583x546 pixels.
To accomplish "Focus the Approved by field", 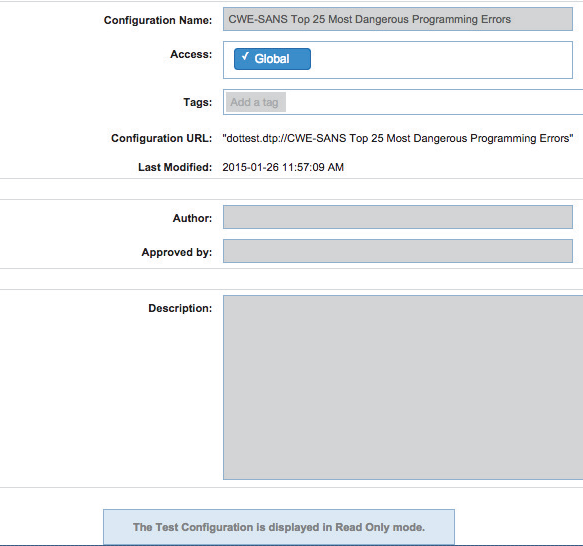I will (397, 251).
